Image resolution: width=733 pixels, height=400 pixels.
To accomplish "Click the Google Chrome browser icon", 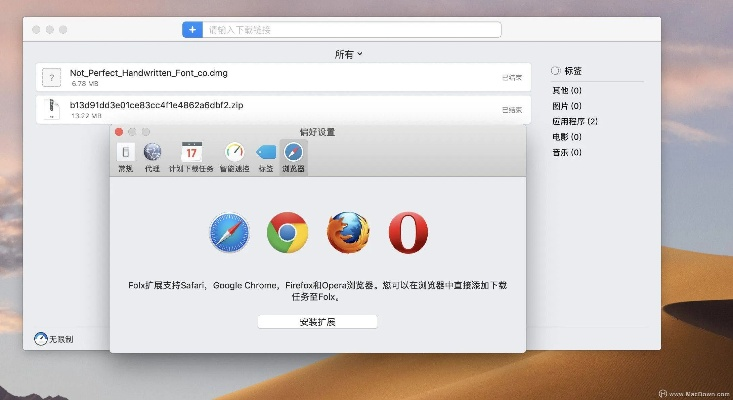I will 287,232.
